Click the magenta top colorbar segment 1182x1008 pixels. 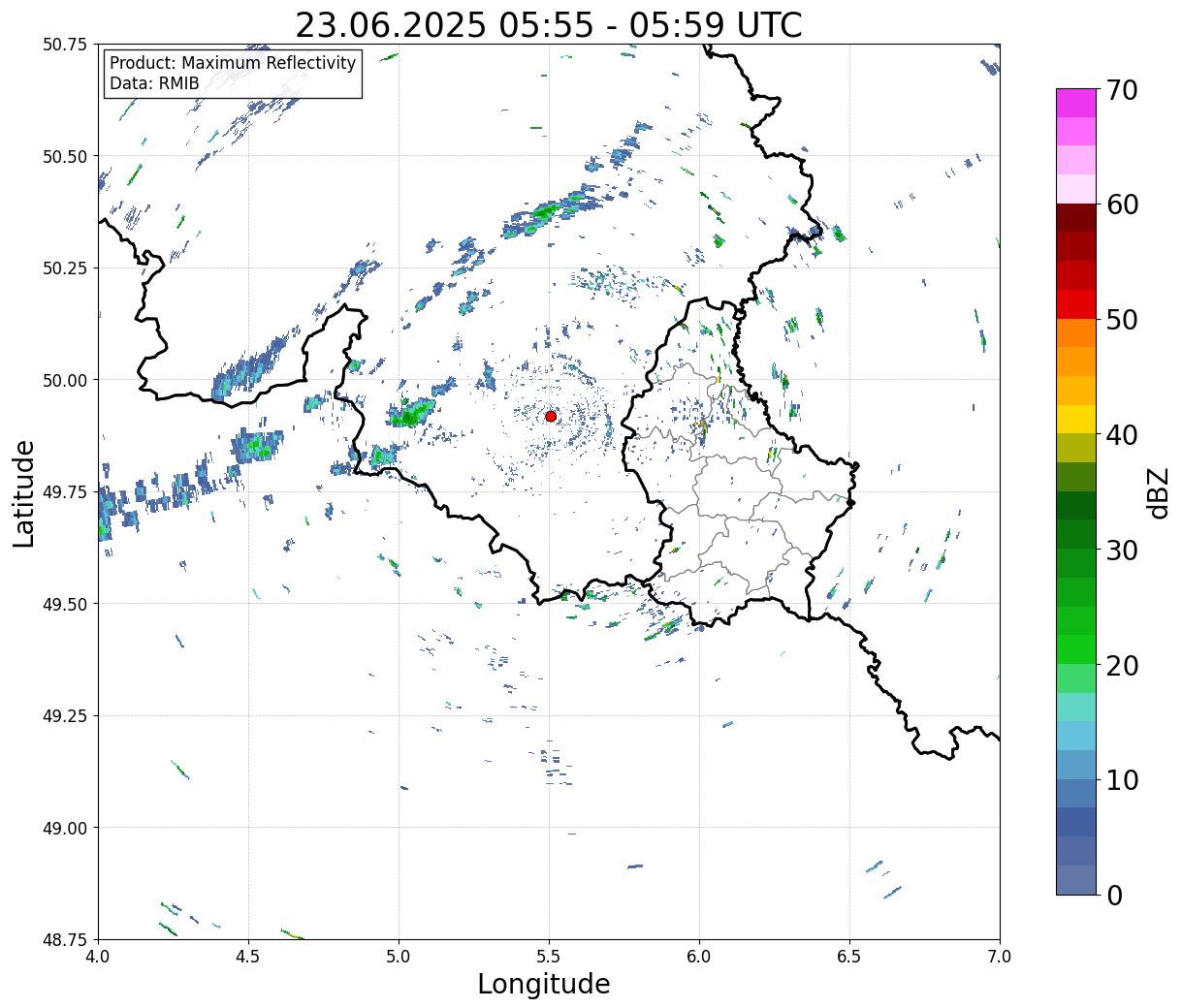(1076, 103)
